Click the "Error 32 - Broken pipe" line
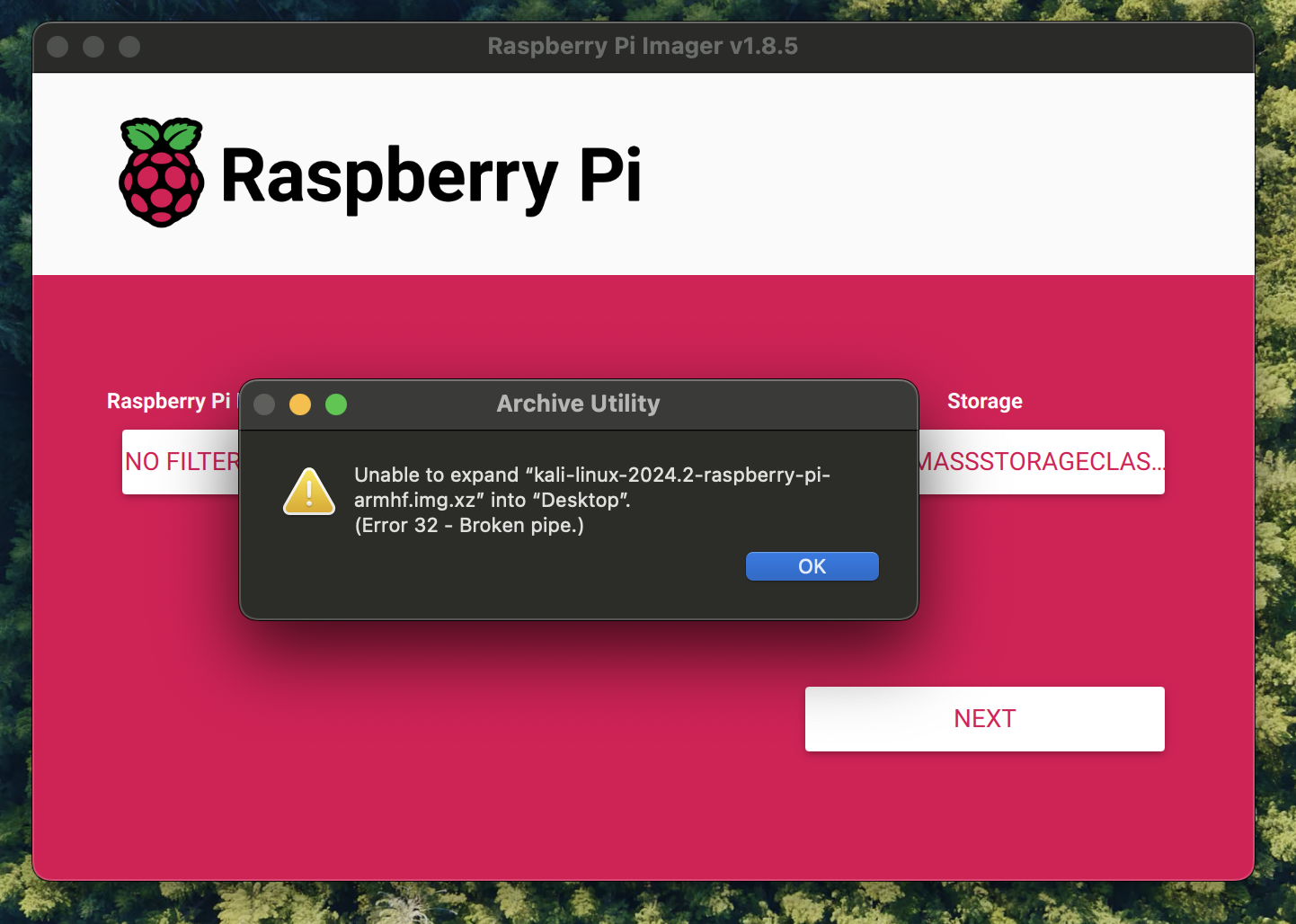 (469, 526)
